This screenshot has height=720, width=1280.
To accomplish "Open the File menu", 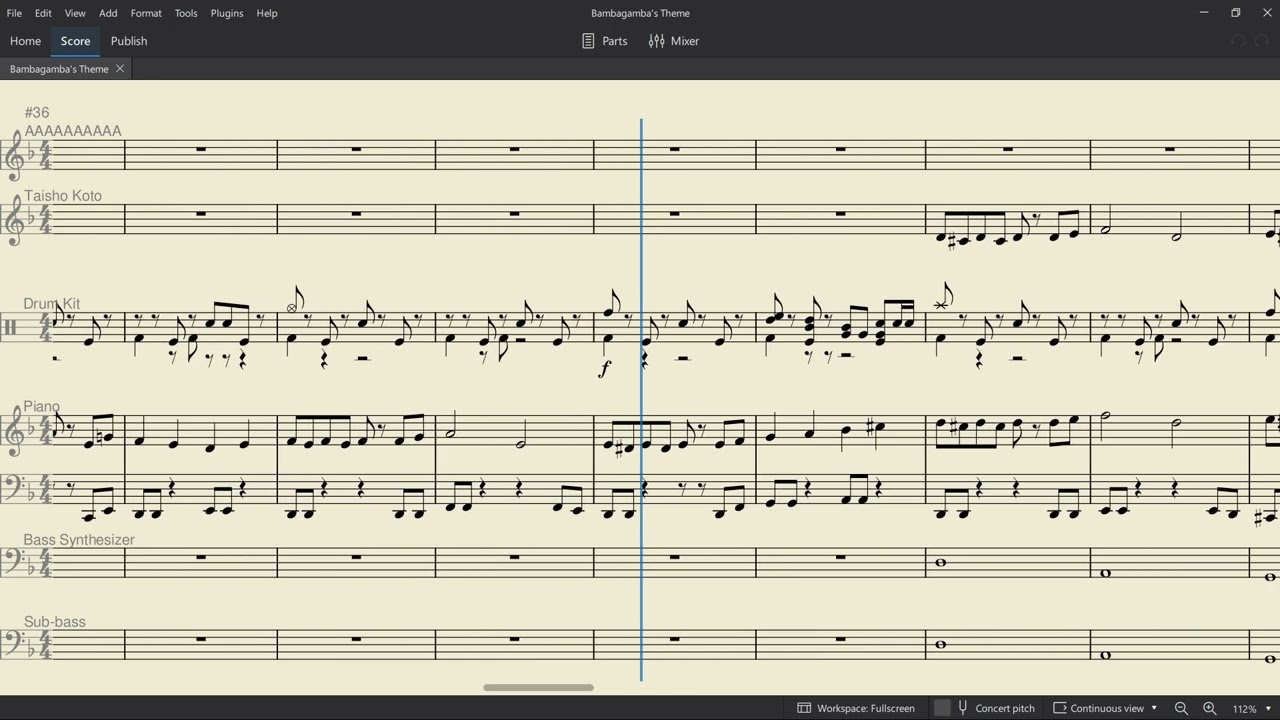I will point(14,13).
